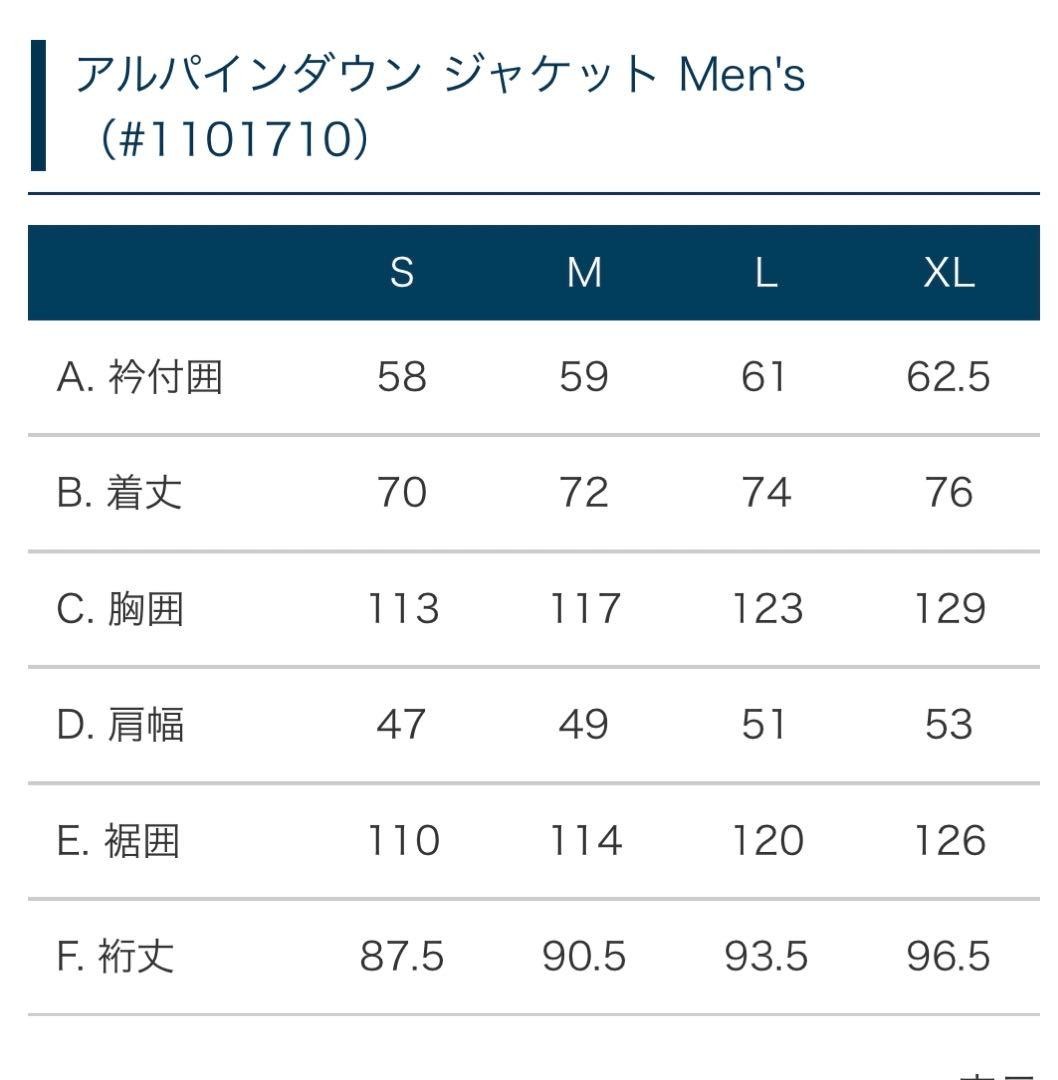Click the 72 length value for M

pyautogui.click(x=584, y=493)
